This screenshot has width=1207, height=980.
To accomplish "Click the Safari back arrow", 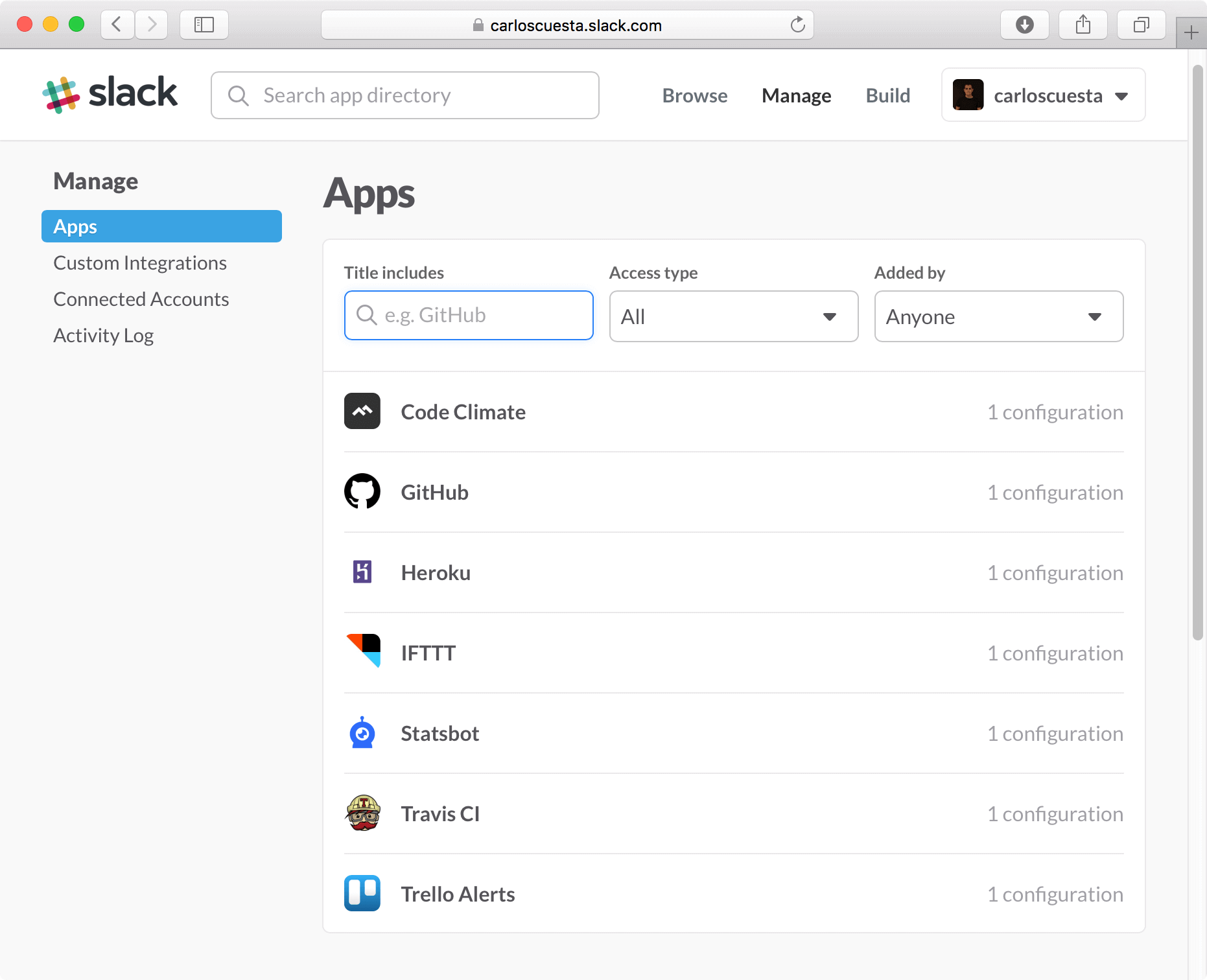I will [x=117, y=25].
